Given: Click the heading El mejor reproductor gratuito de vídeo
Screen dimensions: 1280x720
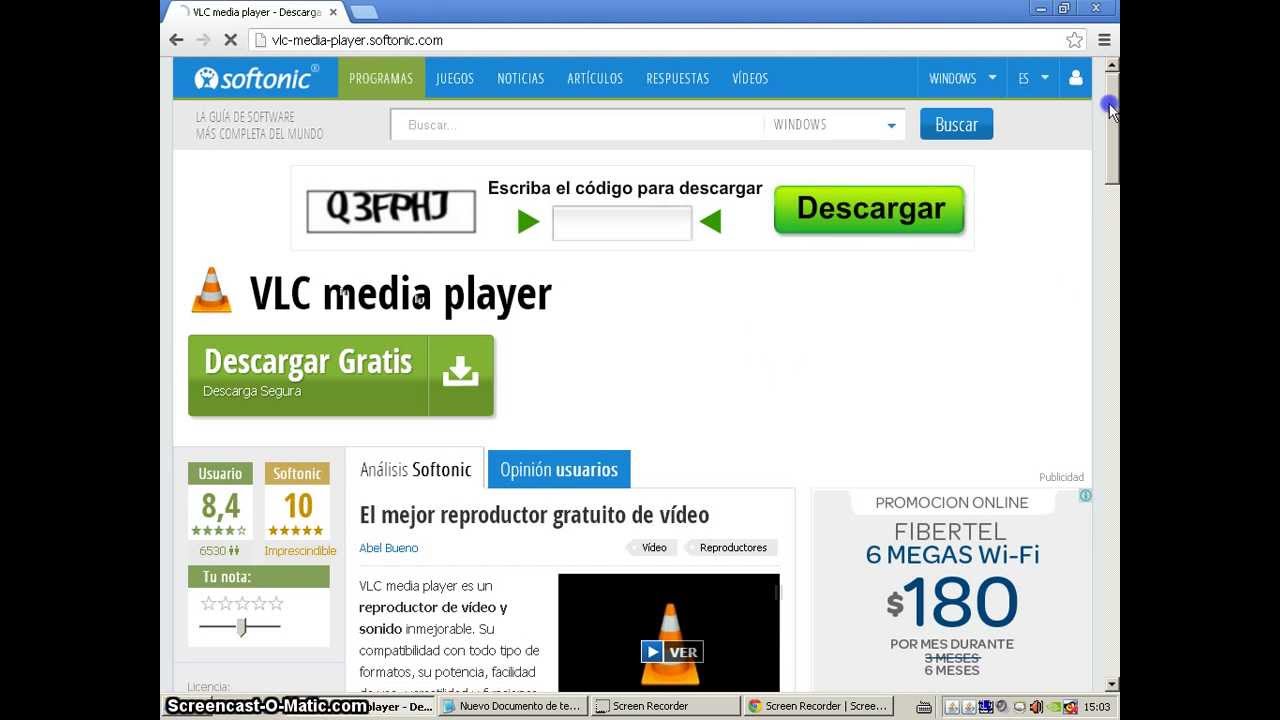Looking at the screenshot, I should point(534,515).
